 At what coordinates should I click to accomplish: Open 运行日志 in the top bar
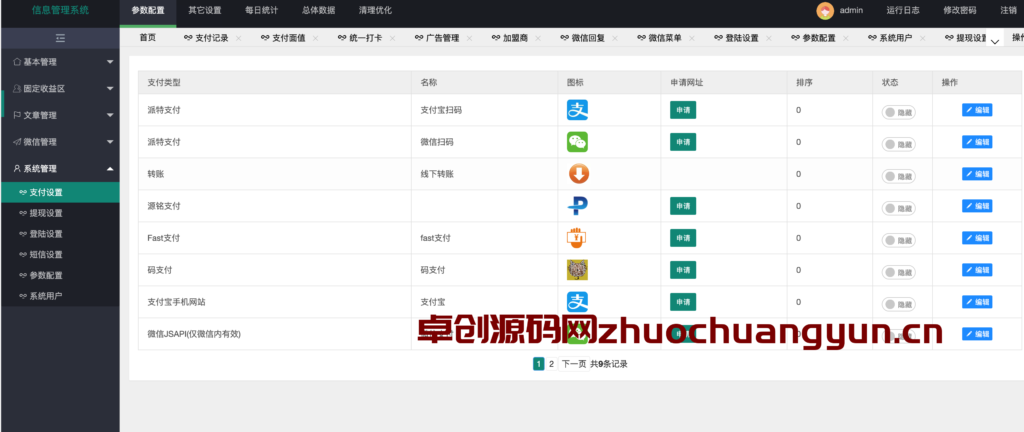click(x=903, y=10)
